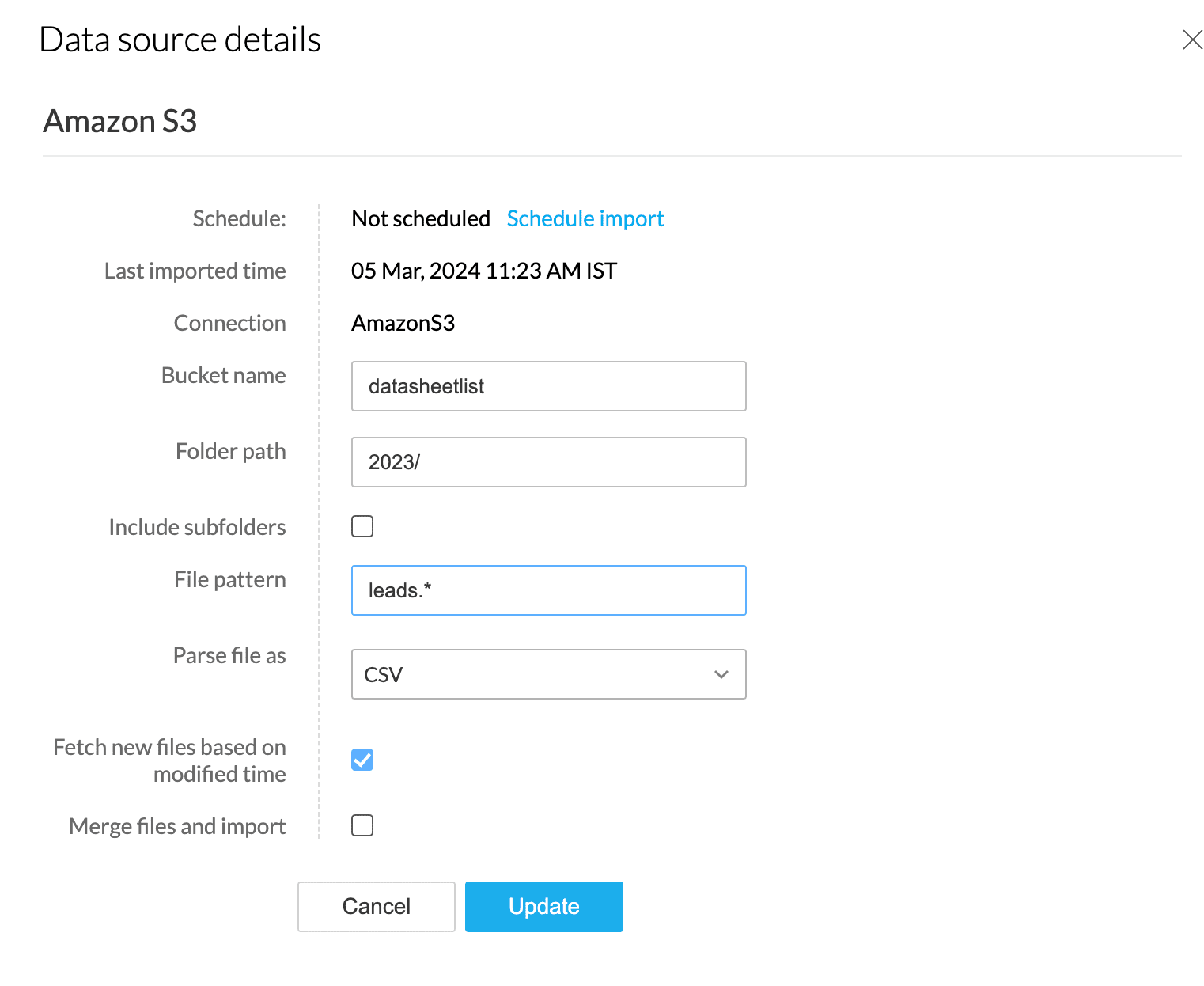Click the Folder path label
The width and height of the screenshot is (1204, 986).
(230, 451)
